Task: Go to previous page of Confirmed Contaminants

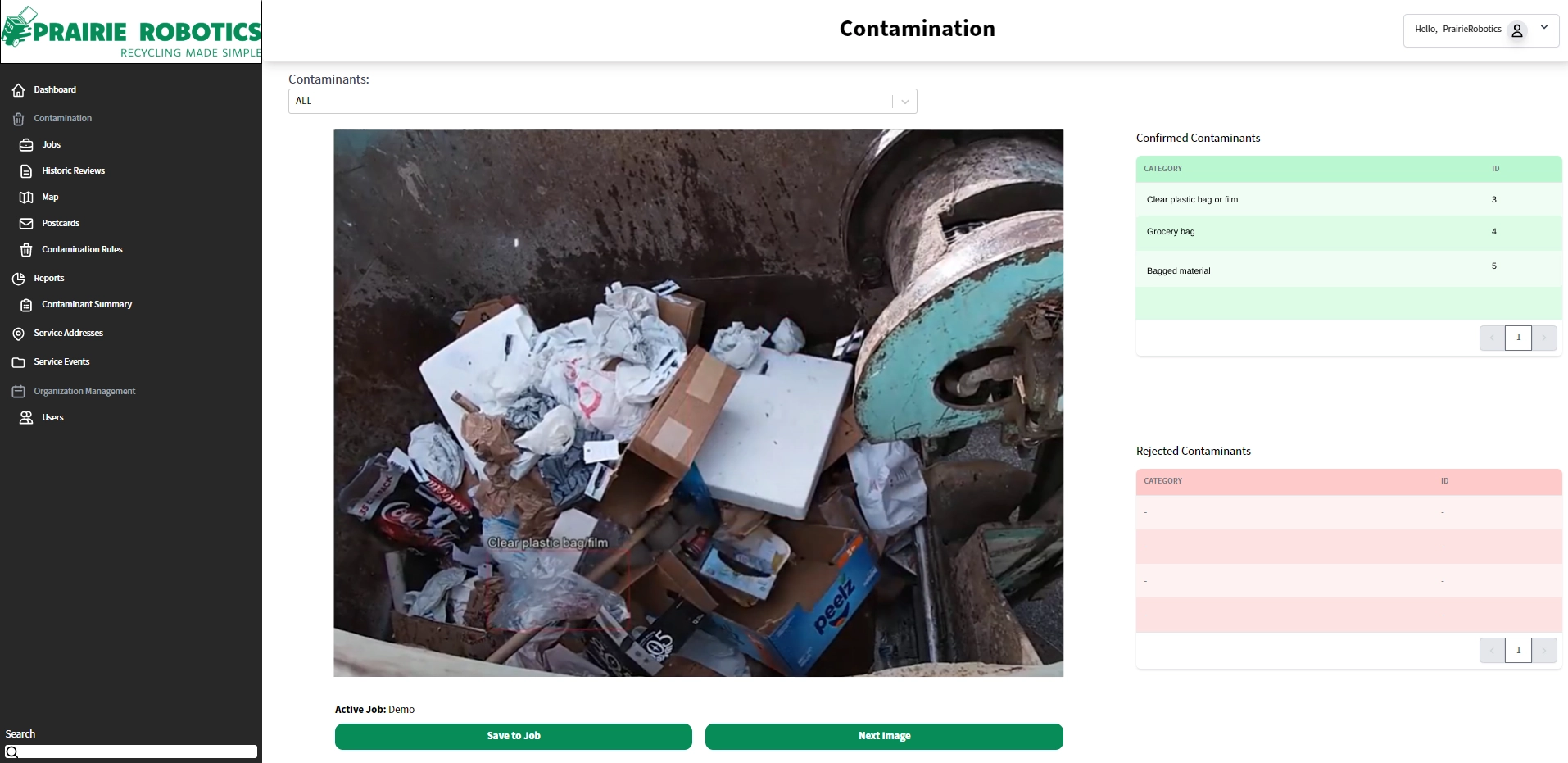Action: (1492, 338)
